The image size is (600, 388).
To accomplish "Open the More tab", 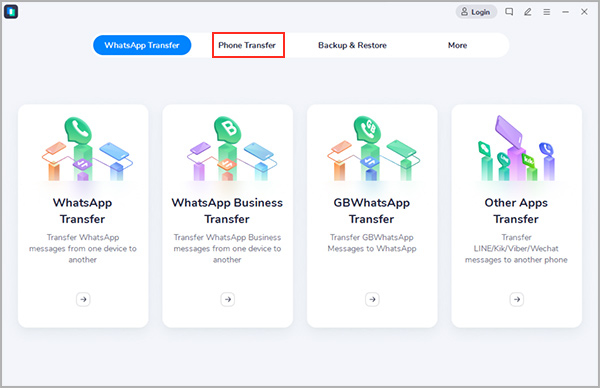I will pyautogui.click(x=457, y=45).
